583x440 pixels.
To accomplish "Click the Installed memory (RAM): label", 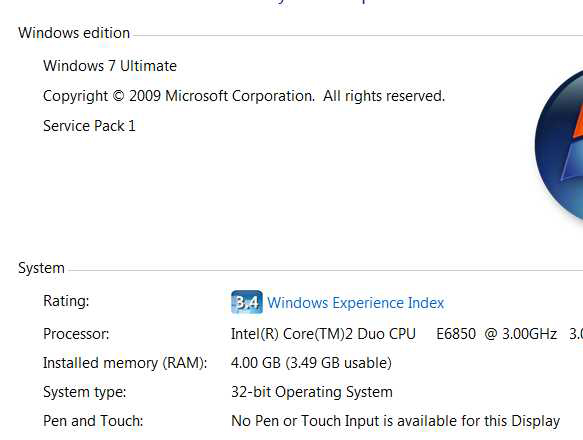I will click(x=125, y=363).
